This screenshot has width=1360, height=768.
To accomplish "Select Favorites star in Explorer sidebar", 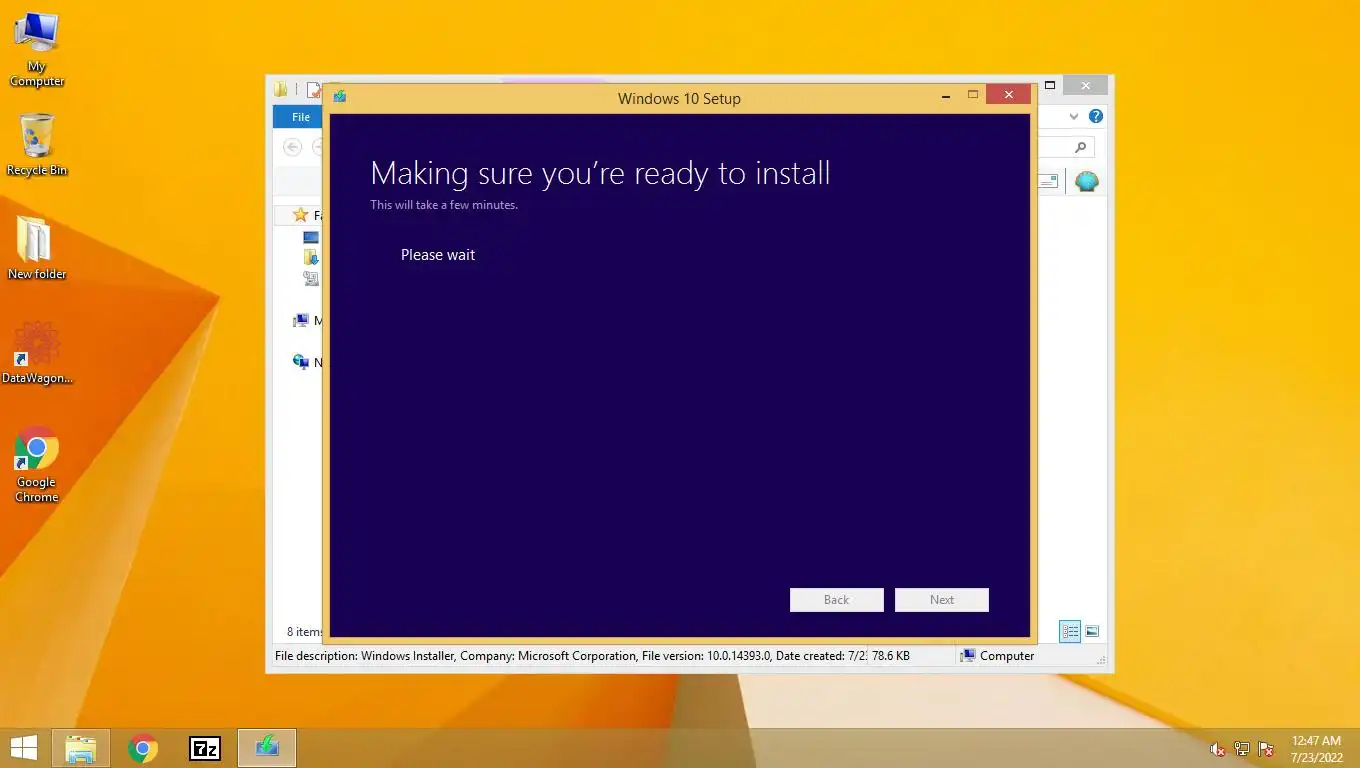I will [300, 215].
